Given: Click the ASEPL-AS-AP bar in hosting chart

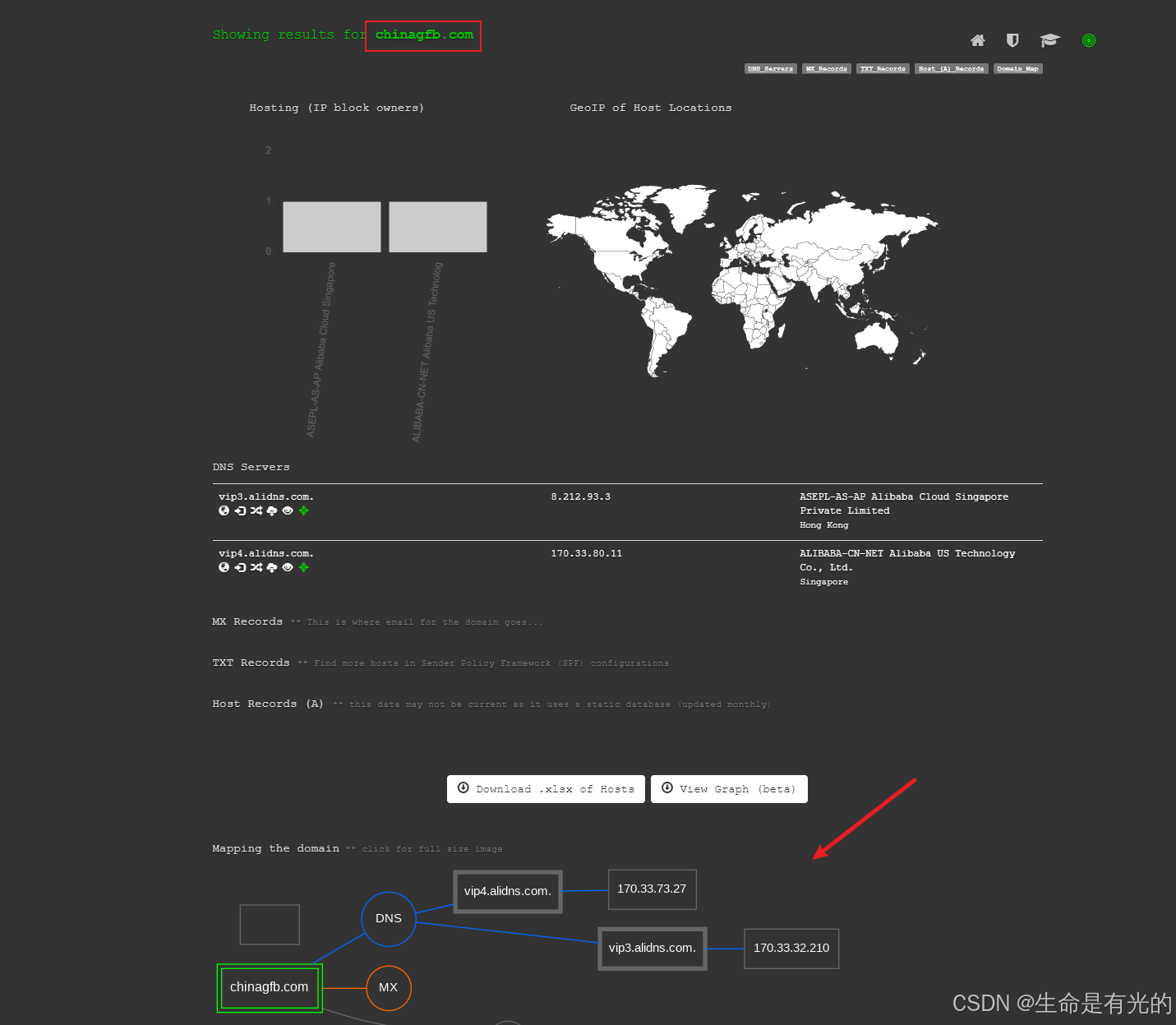Looking at the screenshot, I should (x=332, y=227).
